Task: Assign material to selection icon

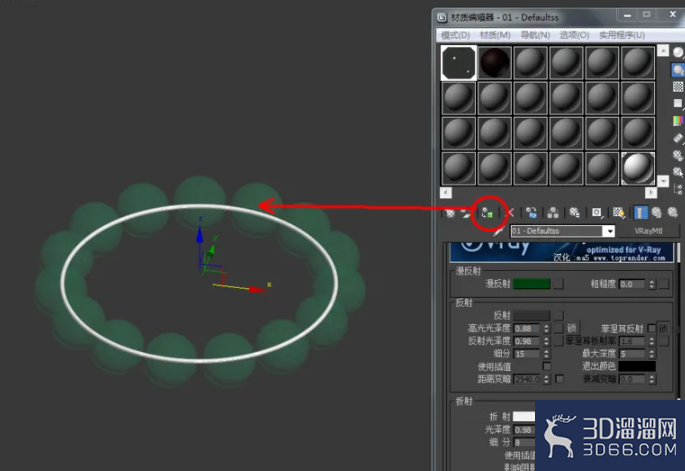Action: (488, 213)
